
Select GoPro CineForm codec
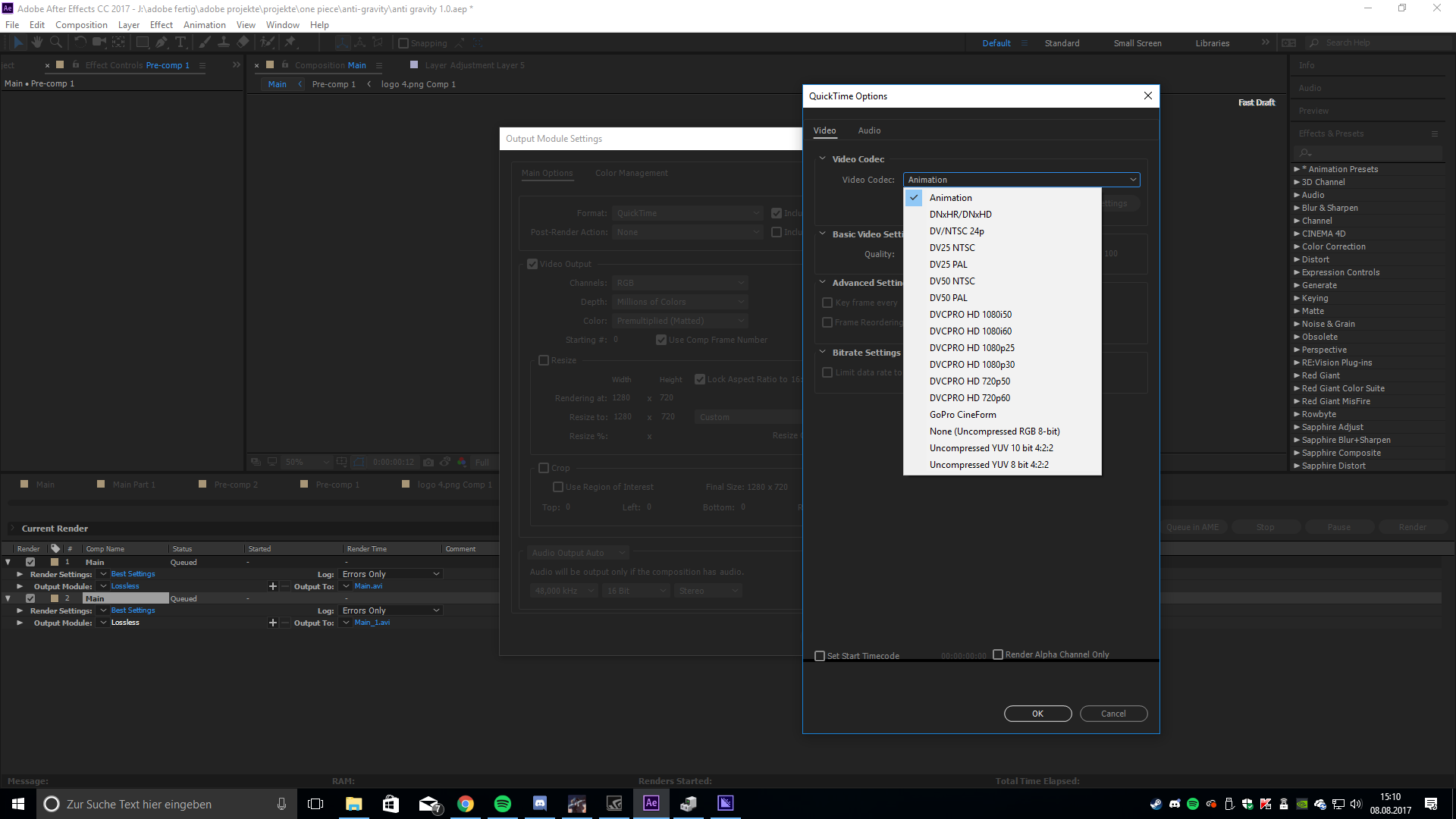962,414
